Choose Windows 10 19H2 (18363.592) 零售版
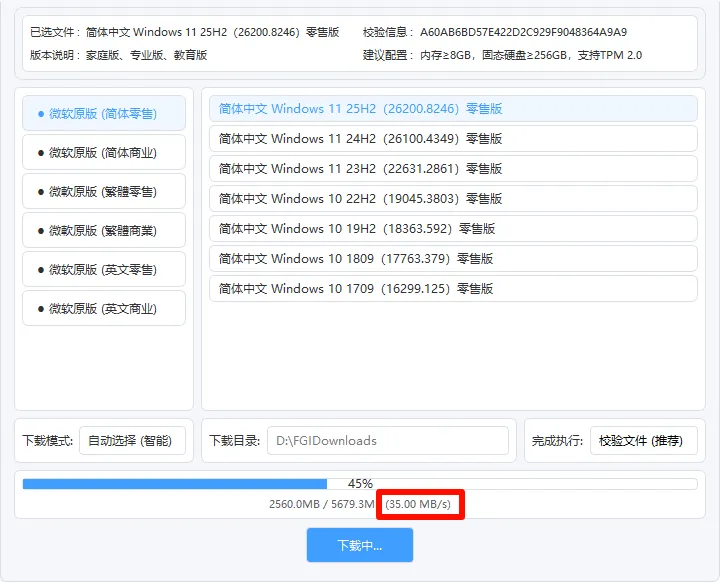Screen dimensions: 720x582 coord(453,229)
